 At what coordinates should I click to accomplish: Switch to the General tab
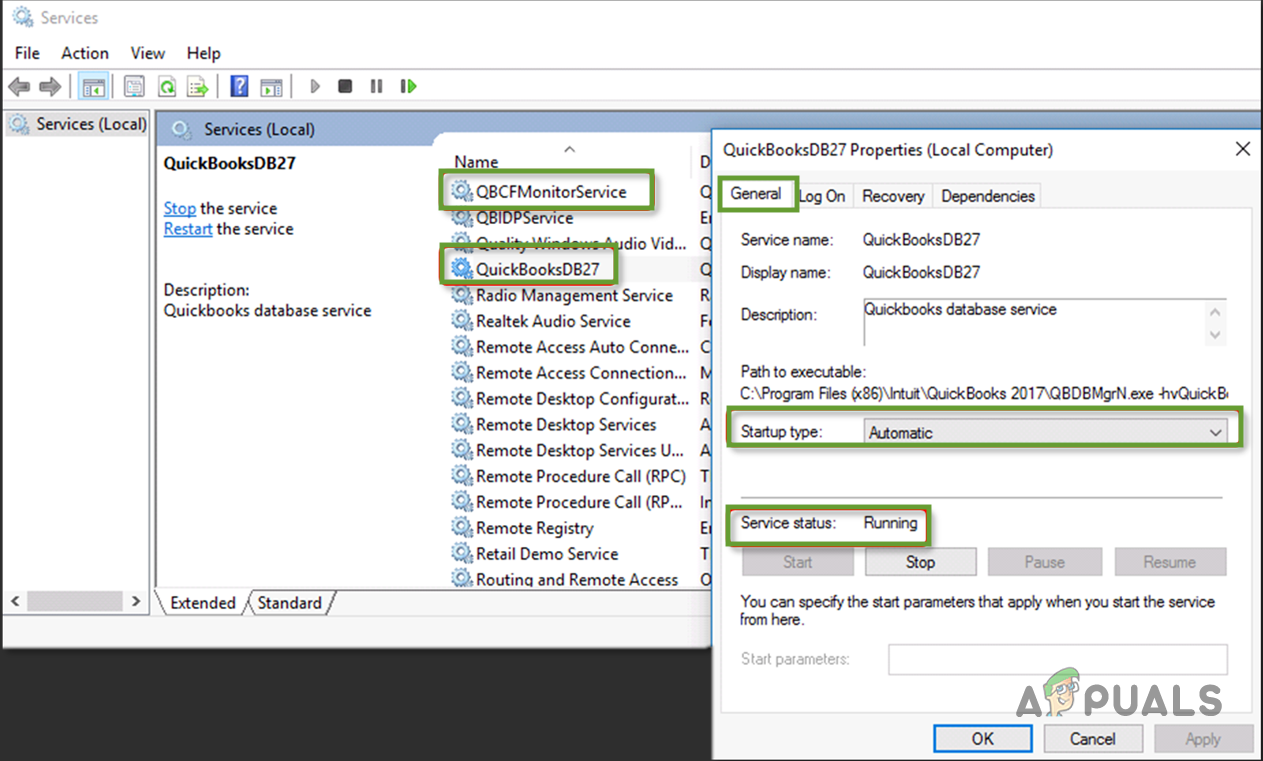click(756, 194)
